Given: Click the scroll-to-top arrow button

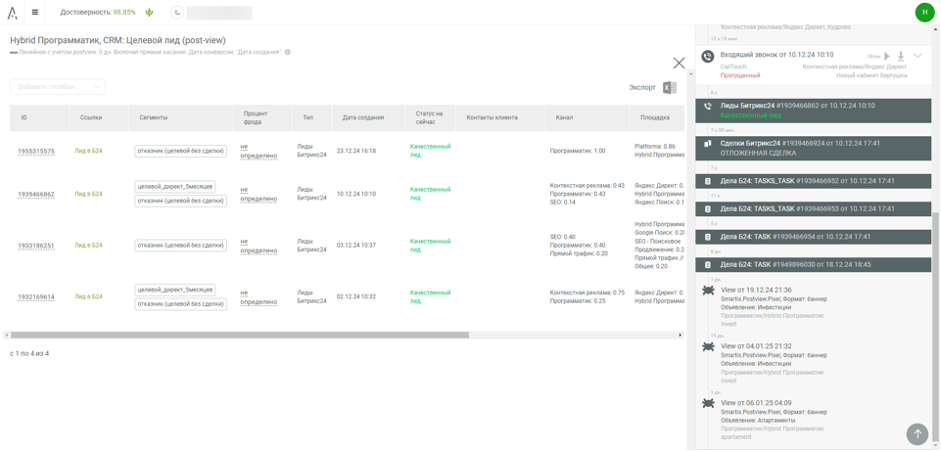Looking at the screenshot, I should coord(916,433).
